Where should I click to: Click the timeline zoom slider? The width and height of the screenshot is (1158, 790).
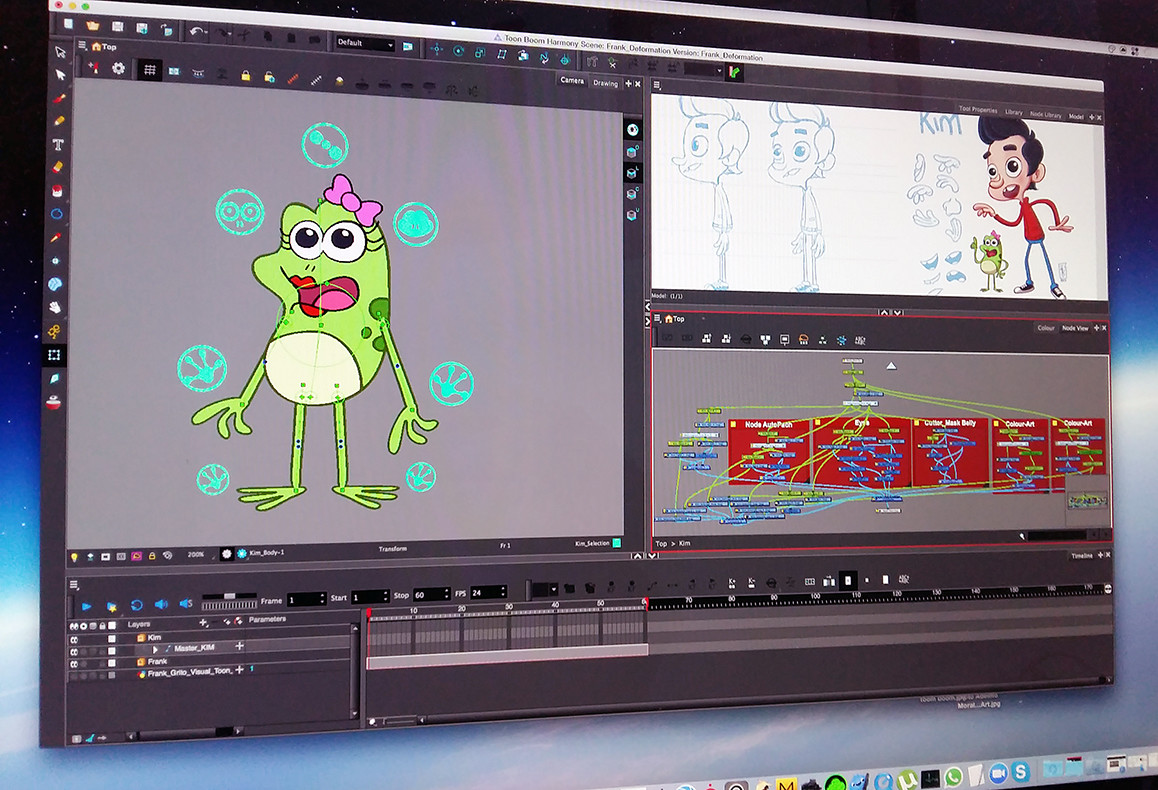(x=402, y=721)
